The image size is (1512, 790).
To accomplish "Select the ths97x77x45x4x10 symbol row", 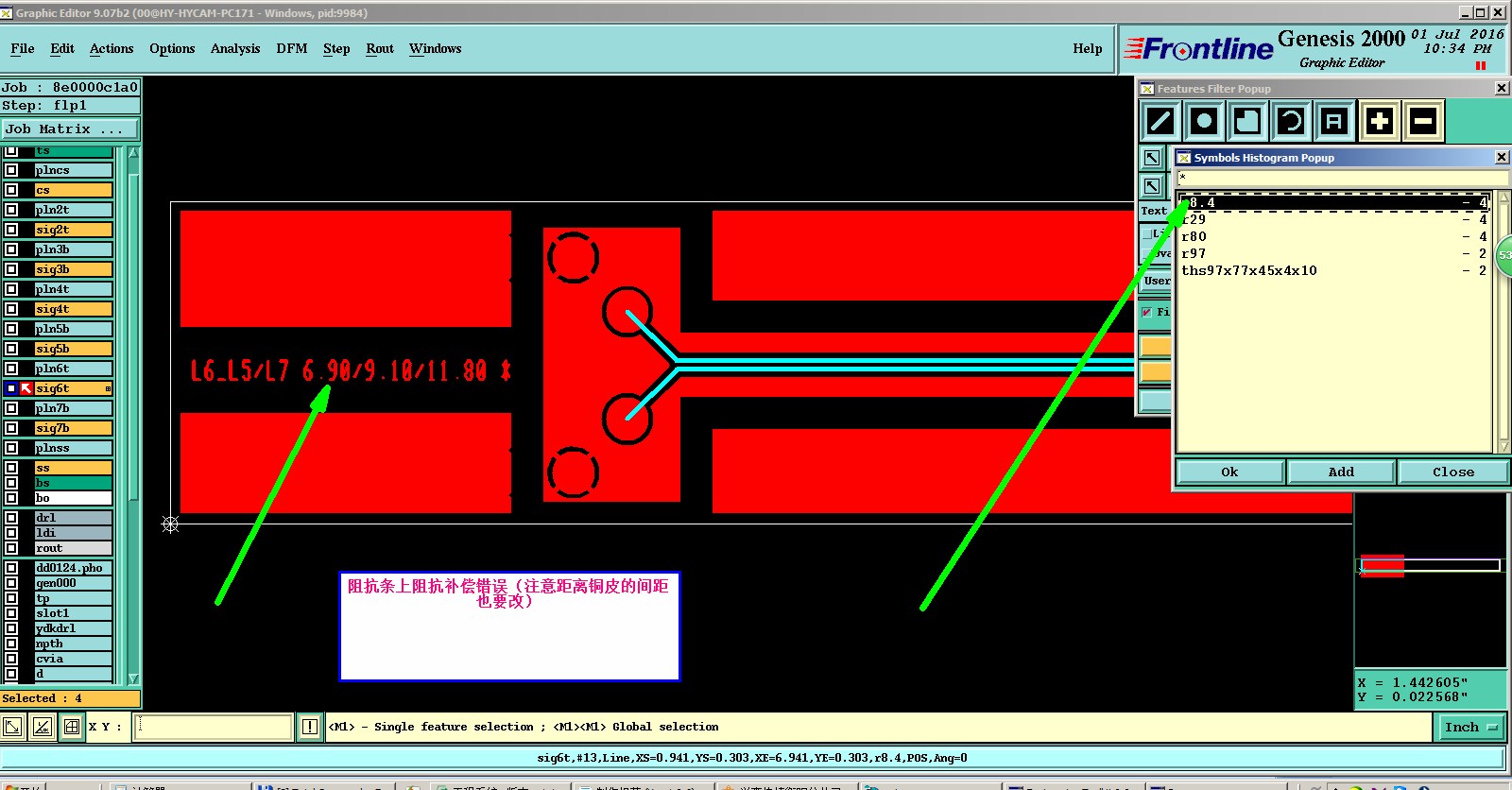I will pos(1334,270).
